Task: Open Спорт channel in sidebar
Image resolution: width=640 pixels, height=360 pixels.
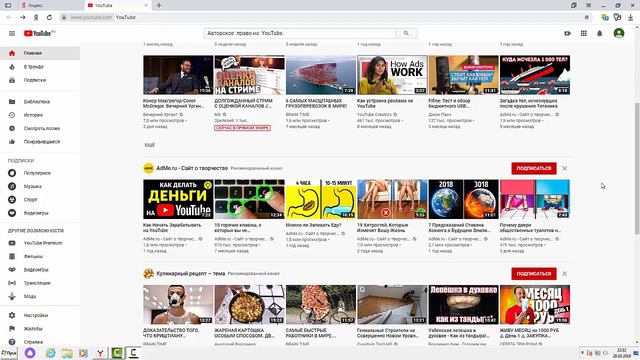Action: click(40, 200)
